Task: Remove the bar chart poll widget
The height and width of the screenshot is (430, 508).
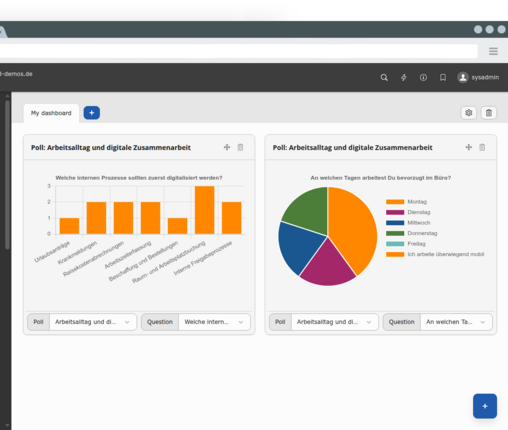Action: point(240,147)
